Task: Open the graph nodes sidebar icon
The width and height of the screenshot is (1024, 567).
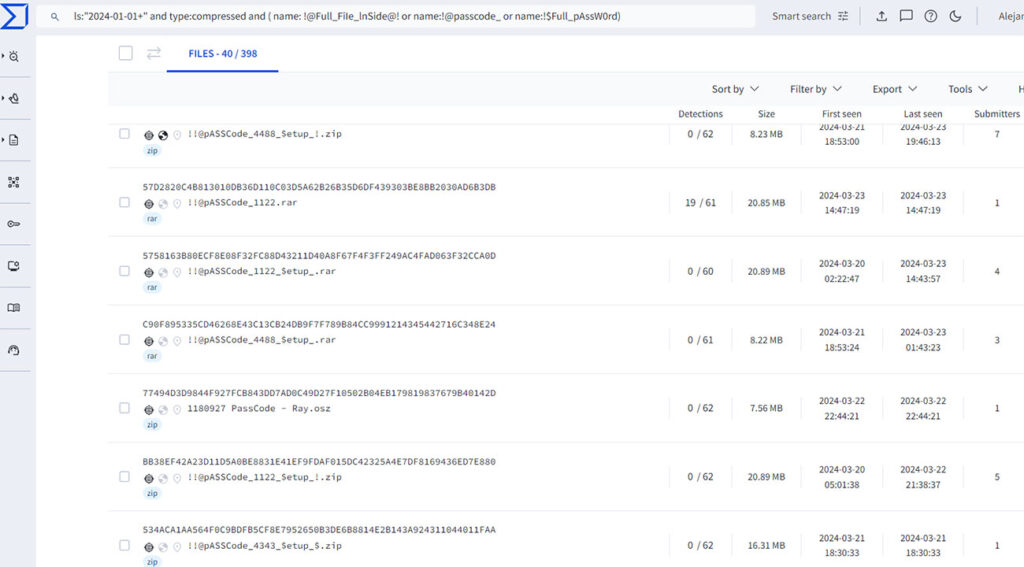Action: pos(14,182)
